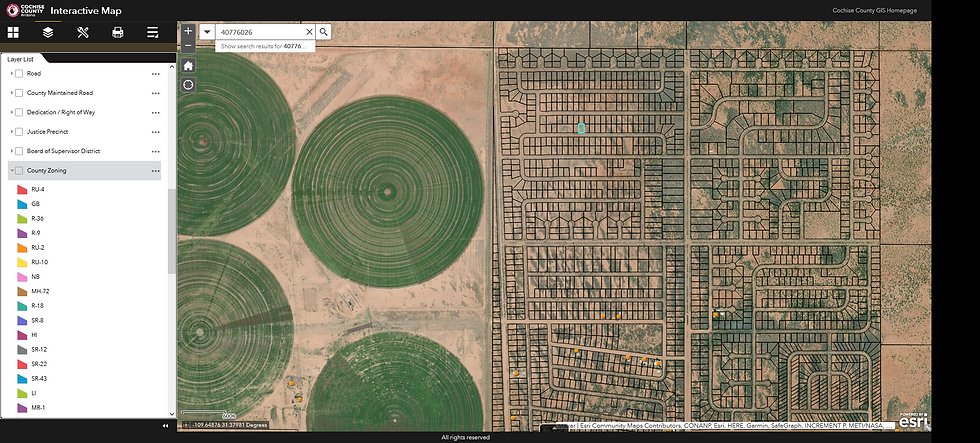The width and height of the screenshot is (980, 443).
Task: Click the SR-43 legend label
Action: point(39,379)
